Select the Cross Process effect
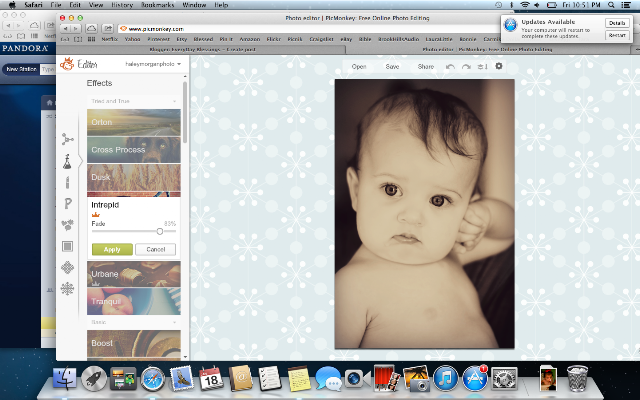640x400 pixels. tap(134, 149)
